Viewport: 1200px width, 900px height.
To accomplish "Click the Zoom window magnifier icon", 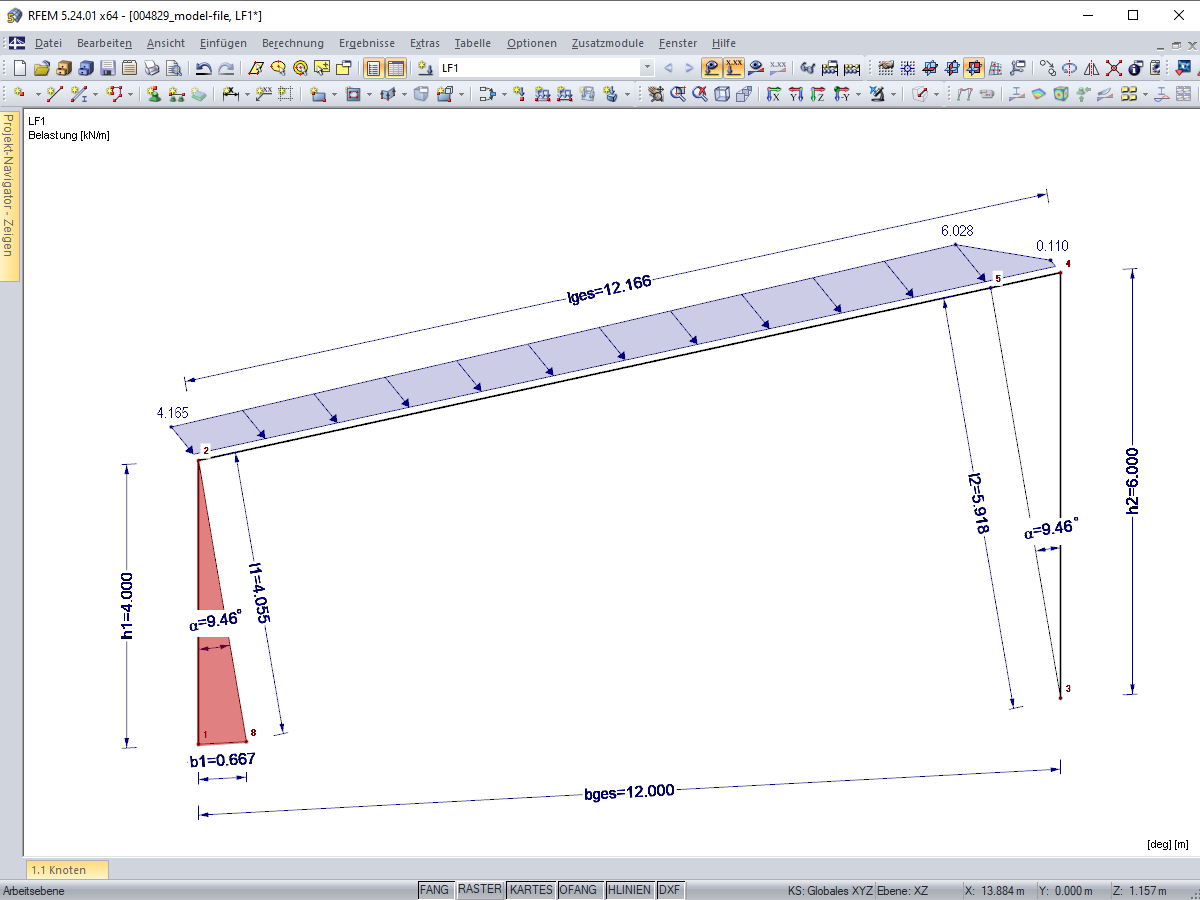I will click(x=678, y=94).
